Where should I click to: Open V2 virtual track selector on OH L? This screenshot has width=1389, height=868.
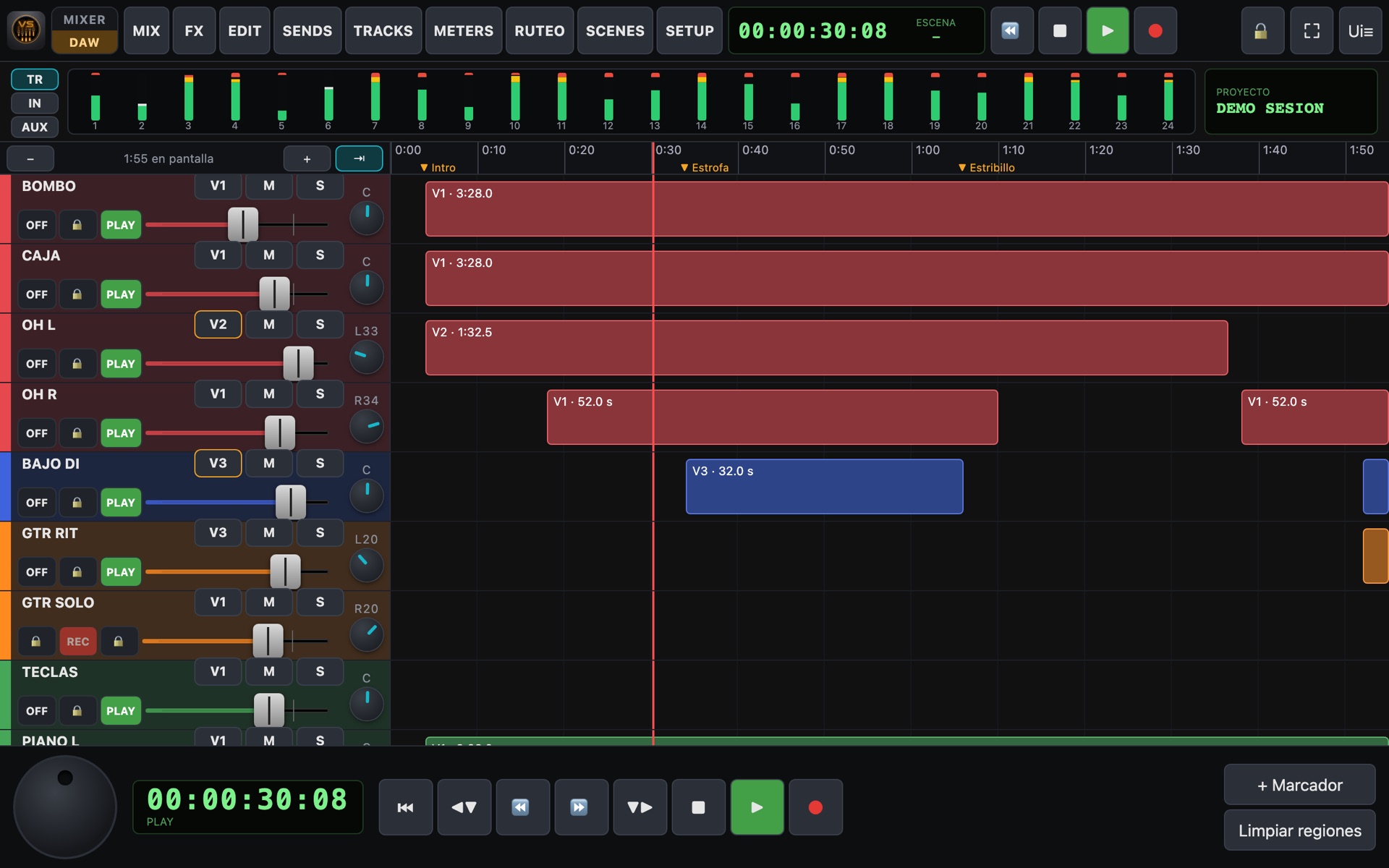click(x=218, y=325)
